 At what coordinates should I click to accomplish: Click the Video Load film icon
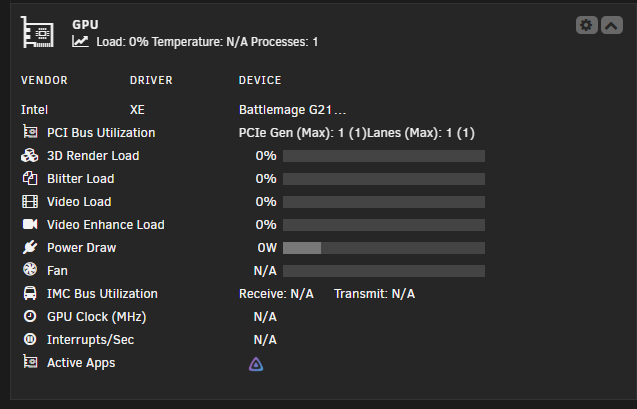(30, 201)
